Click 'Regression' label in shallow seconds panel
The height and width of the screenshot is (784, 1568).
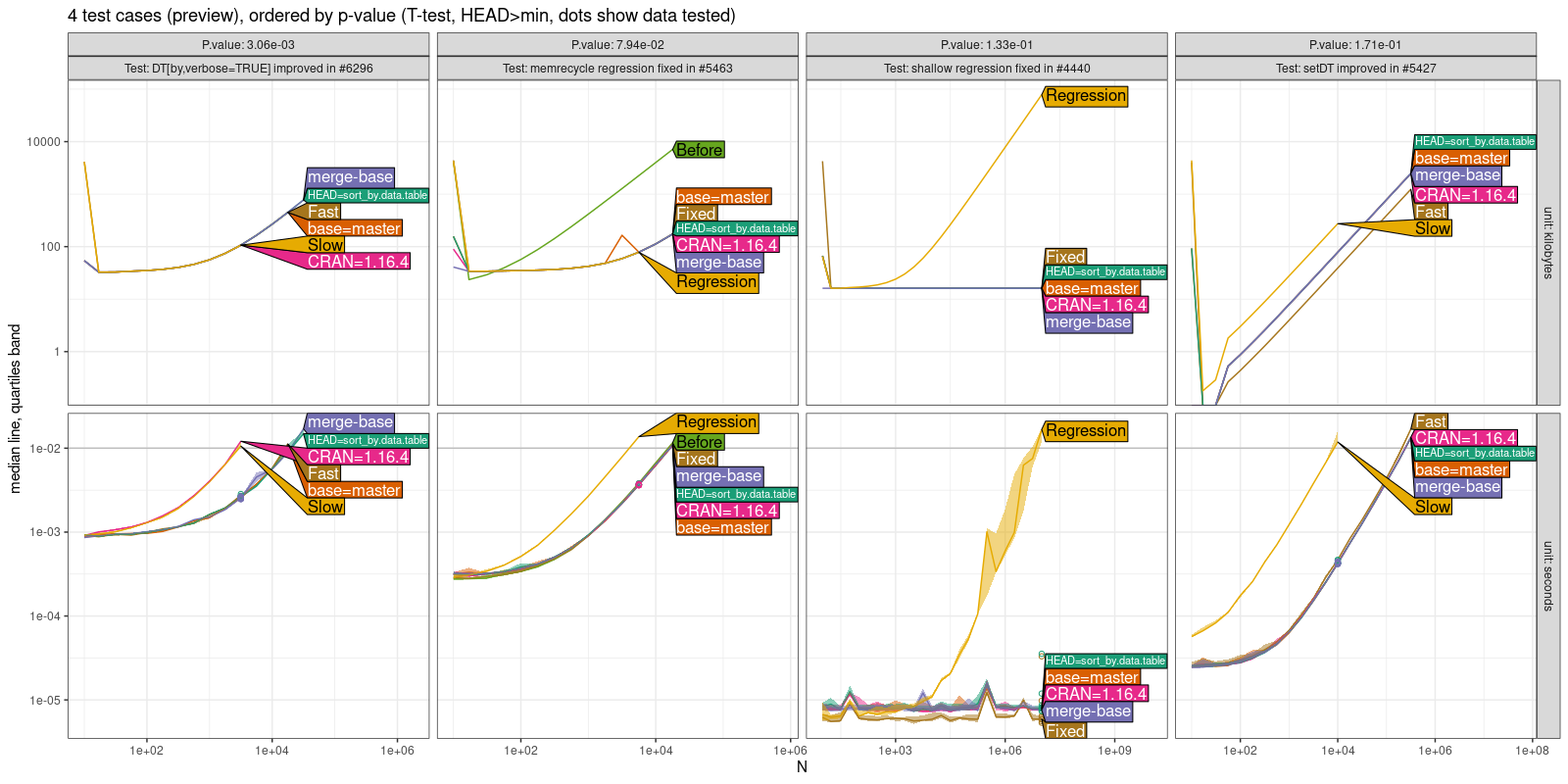[x=1086, y=431]
